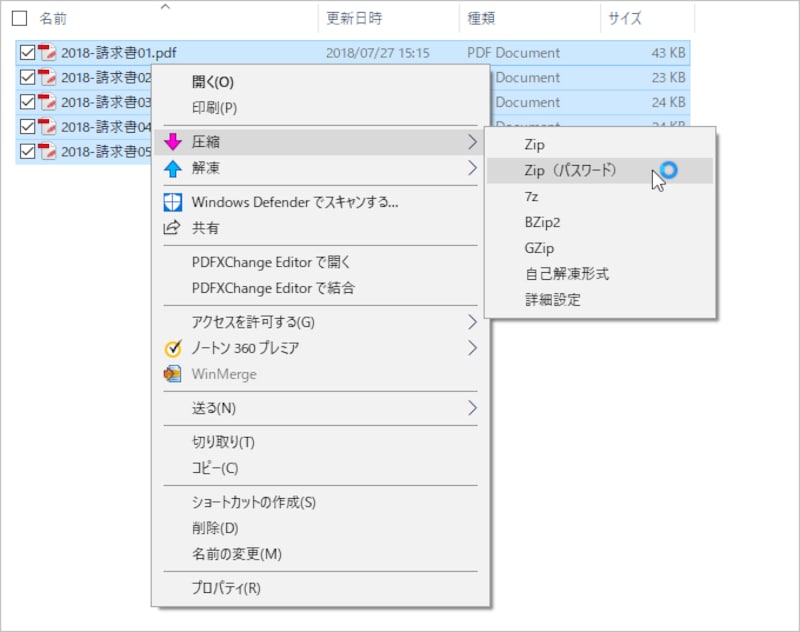This screenshot has width=800, height=632.
Task: Click the WinMerge icon
Action: 172,374
